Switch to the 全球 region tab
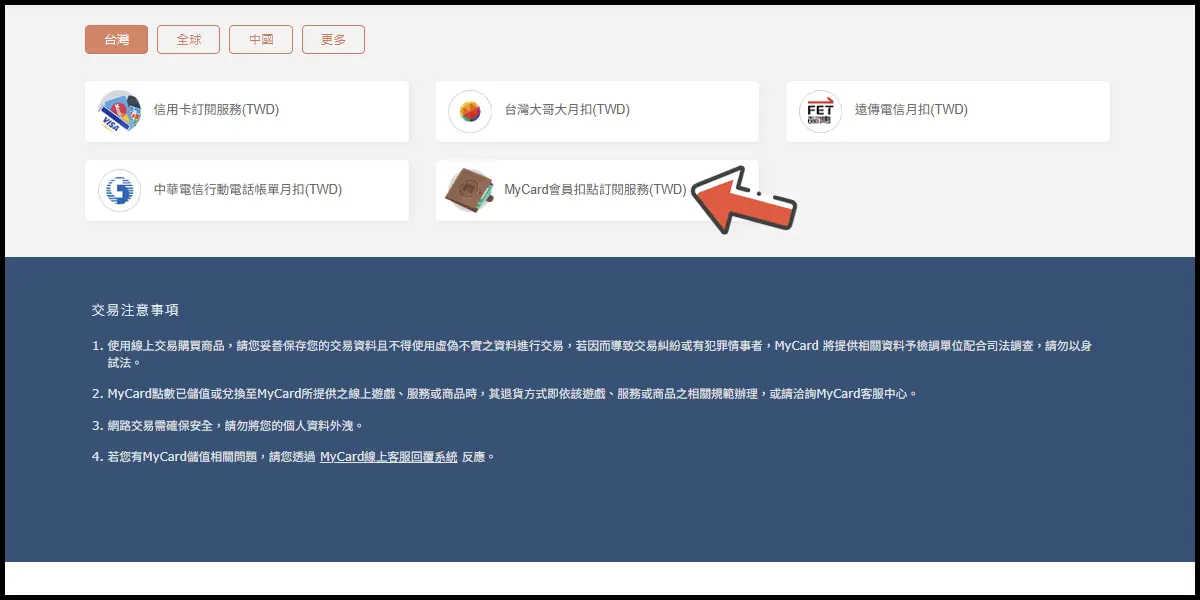The width and height of the screenshot is (1200, 600). click(188, 39)
